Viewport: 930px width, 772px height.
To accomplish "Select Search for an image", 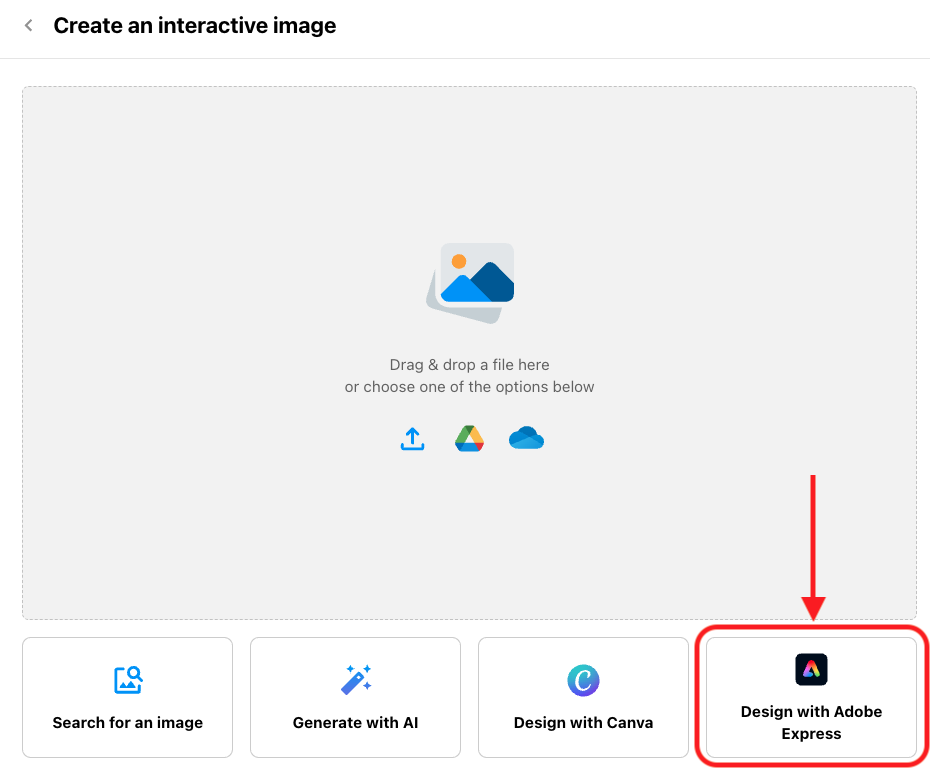I will [128, 697].
